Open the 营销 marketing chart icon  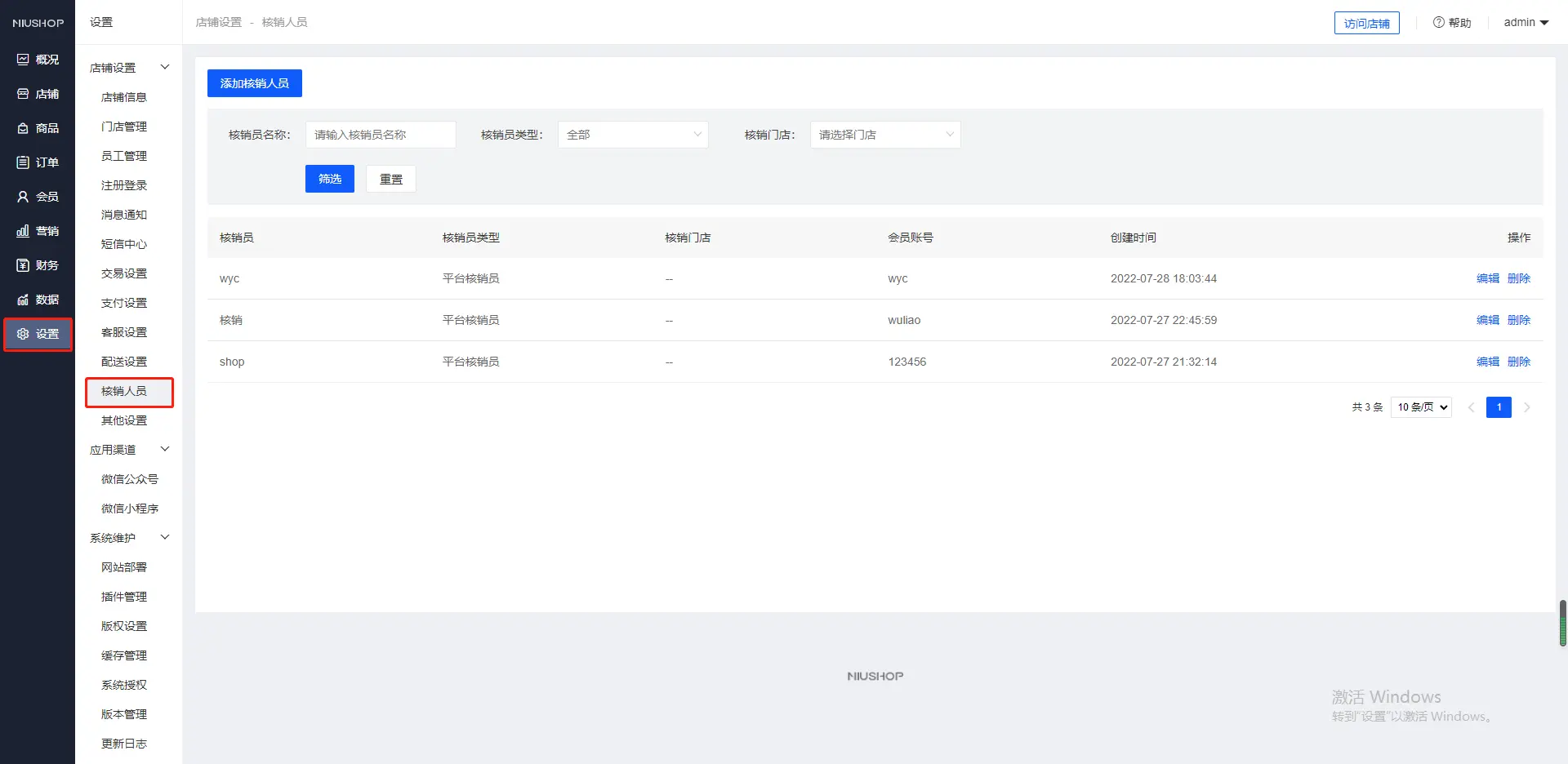click(23, 231)
